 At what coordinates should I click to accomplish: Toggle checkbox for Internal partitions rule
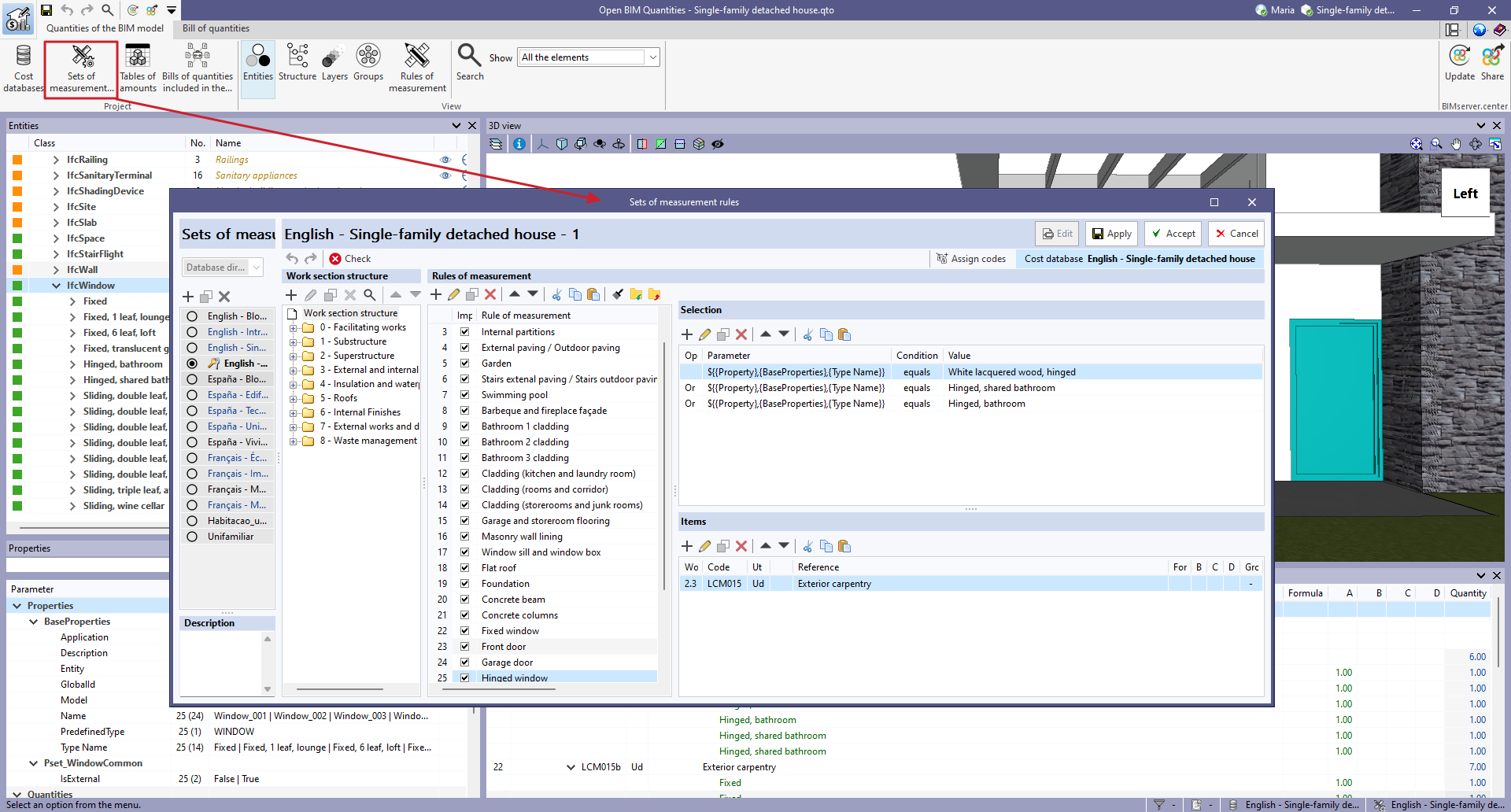click(464, 332)
